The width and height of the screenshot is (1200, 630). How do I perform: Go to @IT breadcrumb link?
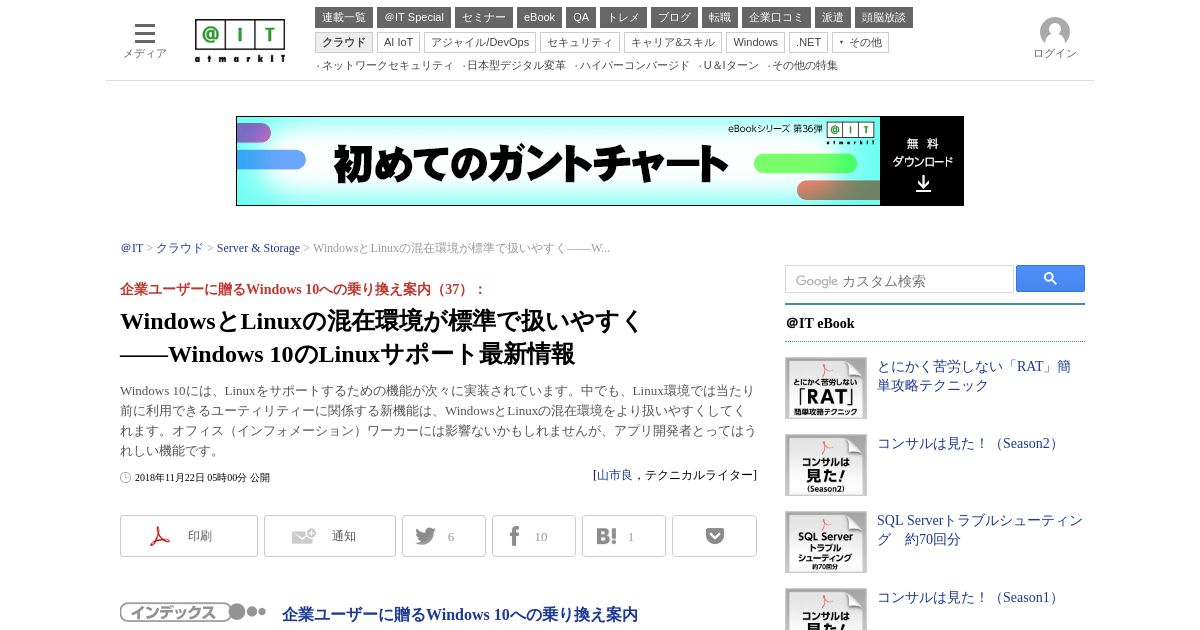point(132,248)
